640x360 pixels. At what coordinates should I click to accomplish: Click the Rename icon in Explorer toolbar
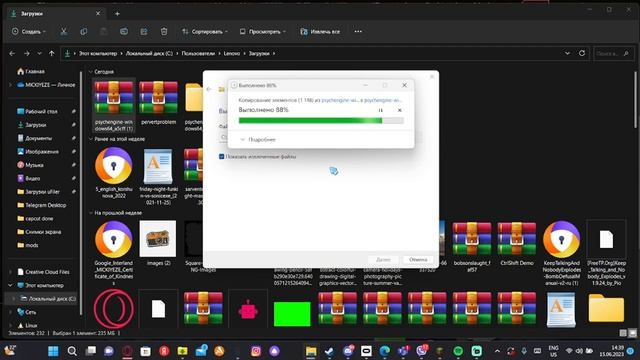pos(124,31)
